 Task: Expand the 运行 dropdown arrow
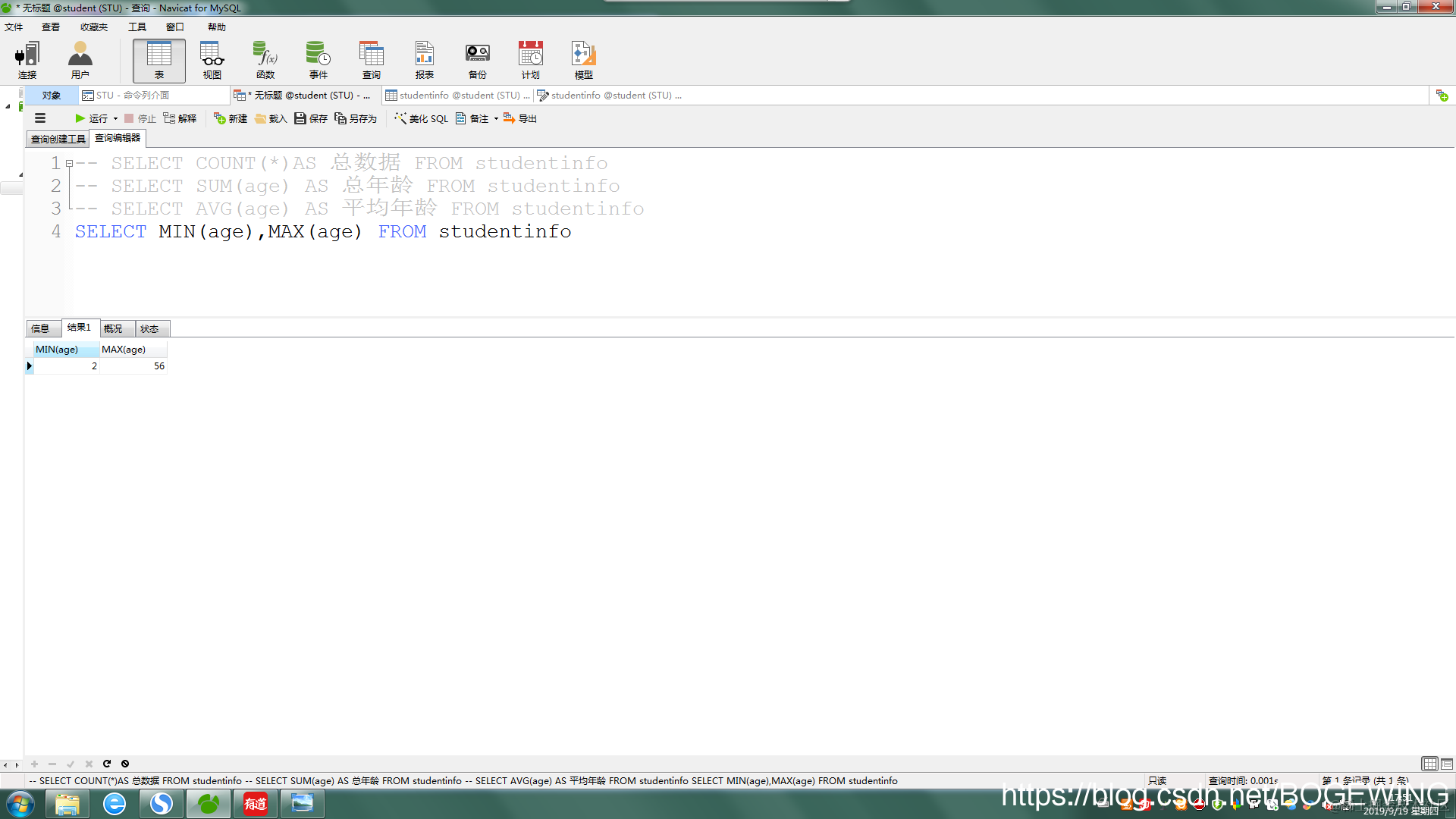(115, 118)
